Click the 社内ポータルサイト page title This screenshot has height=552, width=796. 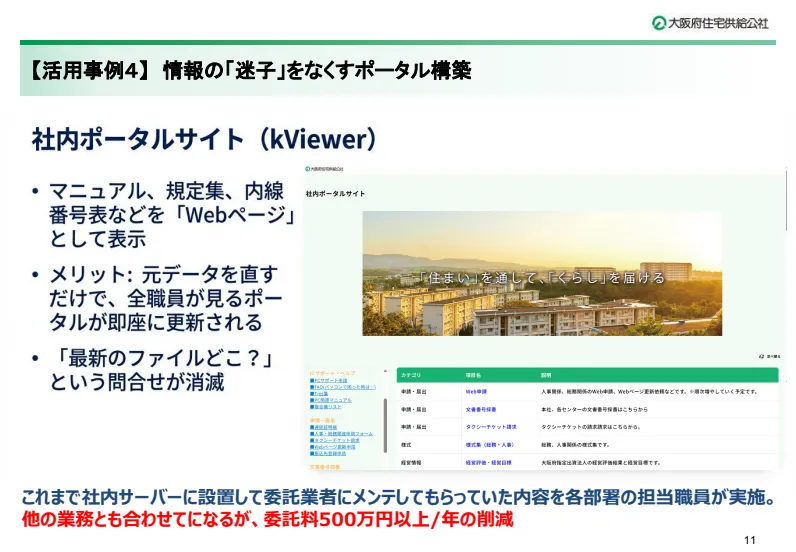(x=335, y=193)
